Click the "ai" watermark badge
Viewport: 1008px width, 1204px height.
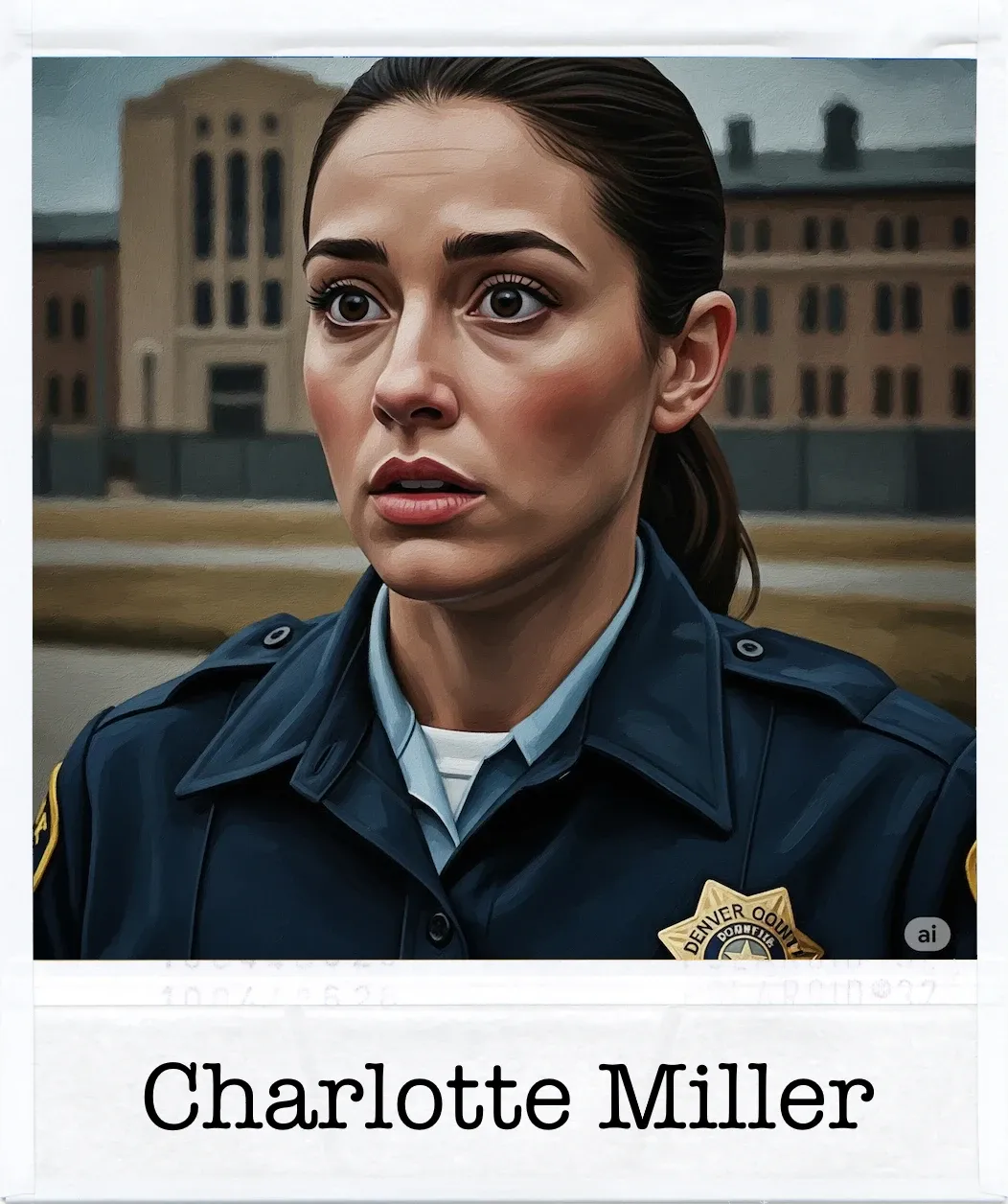927,934
